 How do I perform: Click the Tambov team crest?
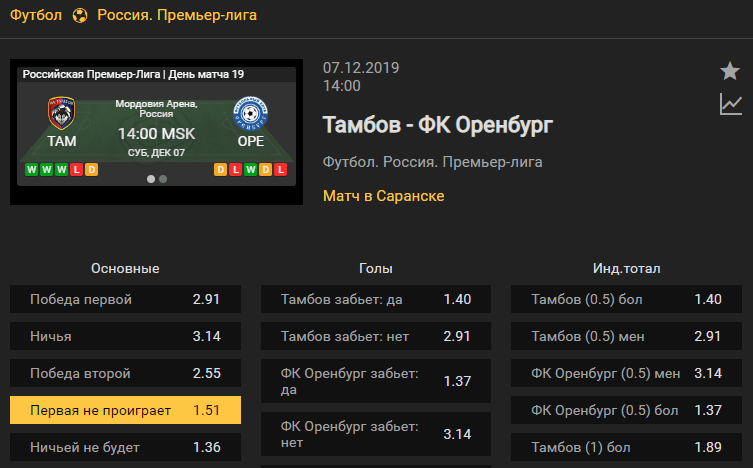pyautogui.click(x=61, y=113)
